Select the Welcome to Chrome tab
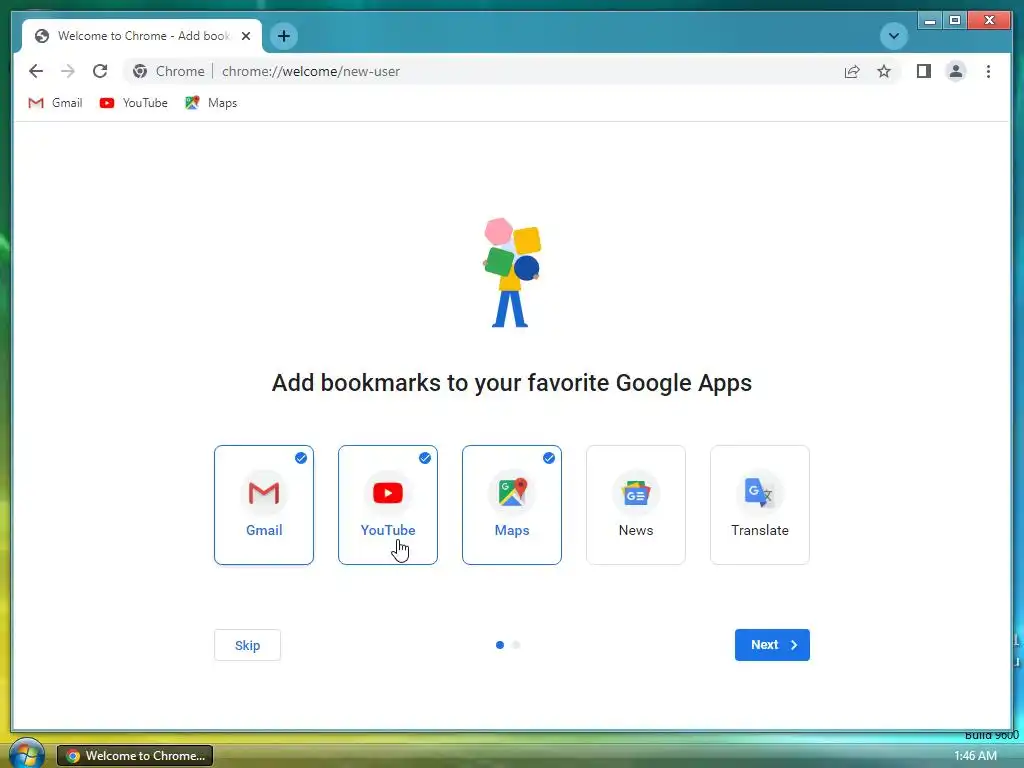The width and height of the screenshot is (1024, 768). coord(142,36)
